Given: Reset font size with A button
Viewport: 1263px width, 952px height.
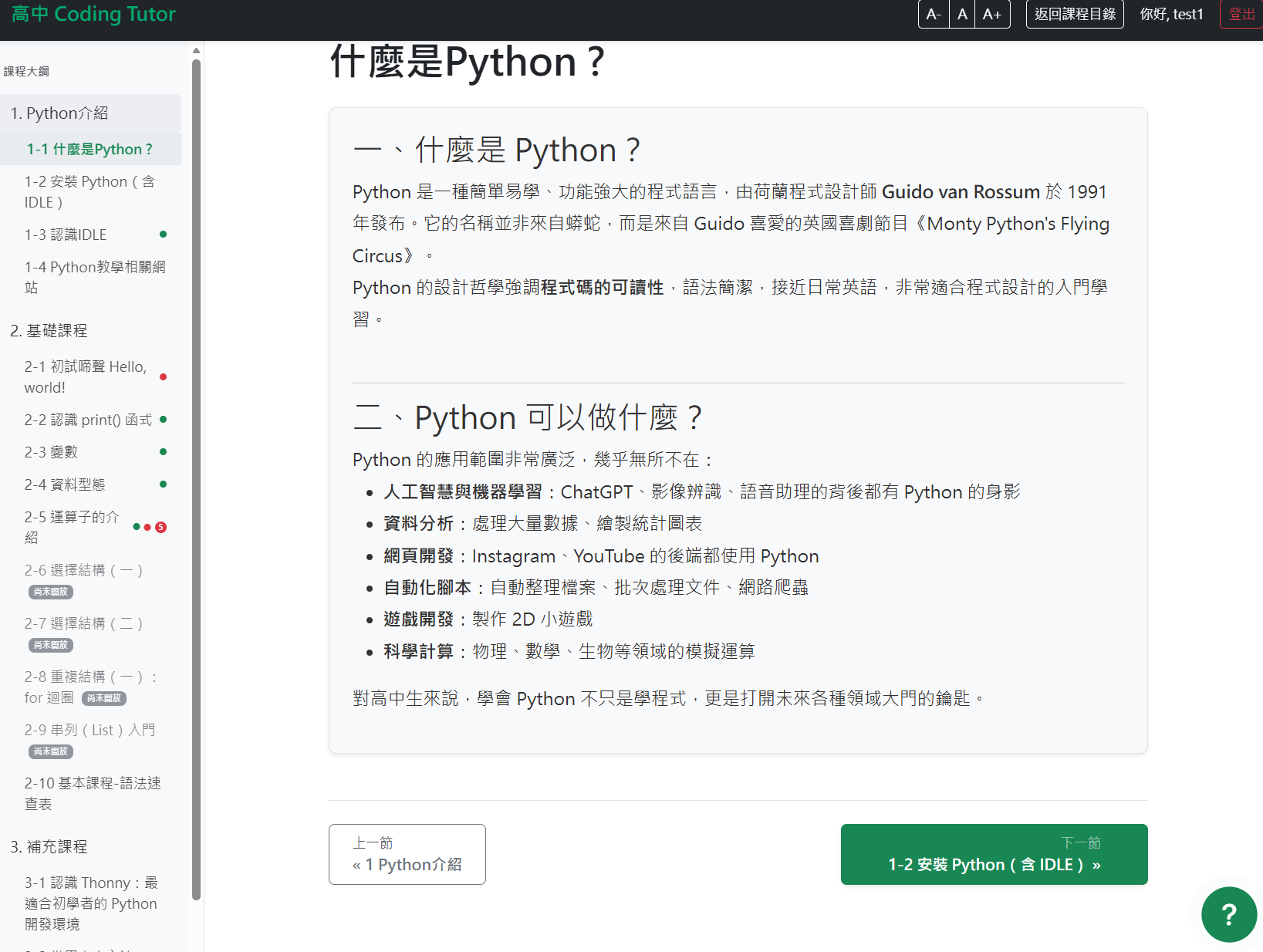Looking at the screenshot, I should pyautogui.click(x=962, y=14).
